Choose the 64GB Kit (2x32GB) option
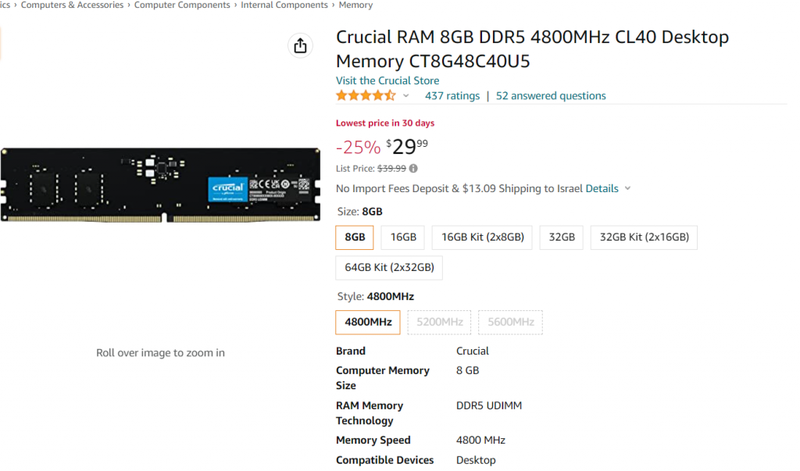 pos(389,267)
